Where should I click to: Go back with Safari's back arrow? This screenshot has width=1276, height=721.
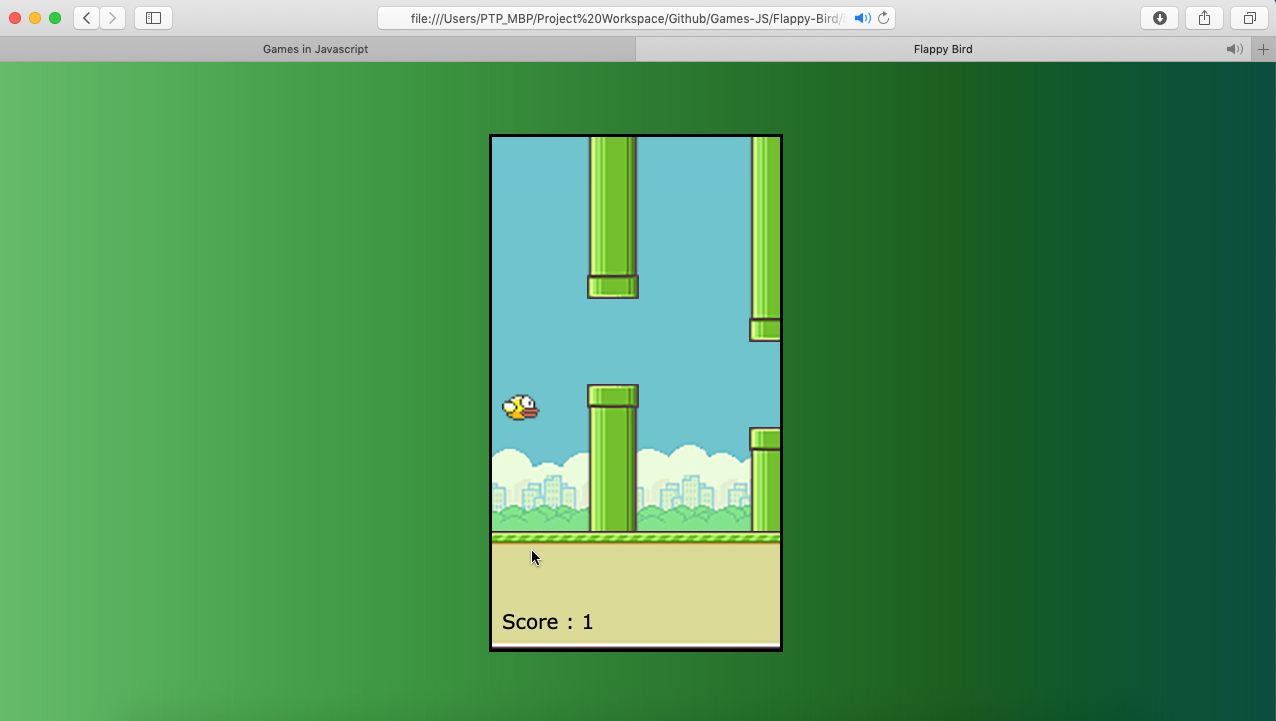86,18
